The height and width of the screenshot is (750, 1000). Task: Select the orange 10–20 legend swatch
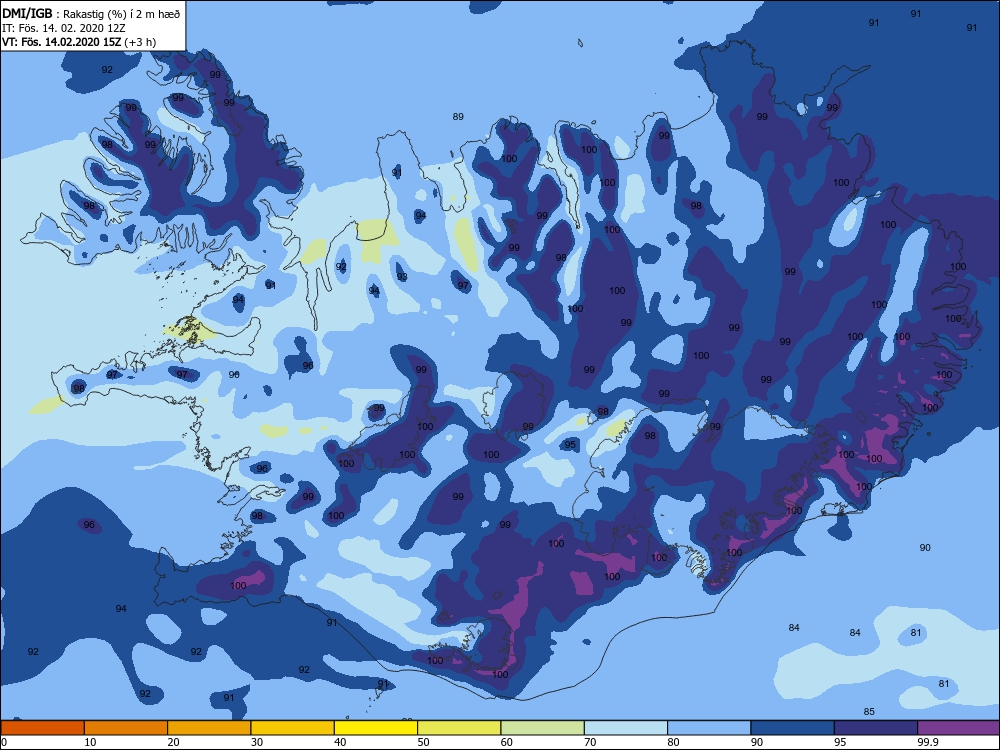126,728
